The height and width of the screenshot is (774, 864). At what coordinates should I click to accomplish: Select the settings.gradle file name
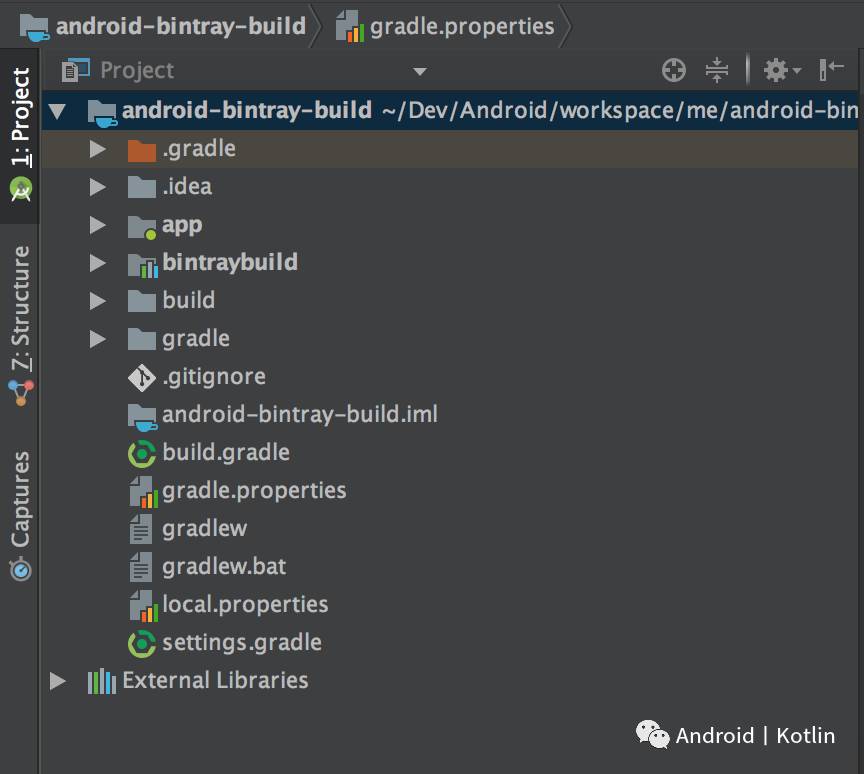click(242, 643)
